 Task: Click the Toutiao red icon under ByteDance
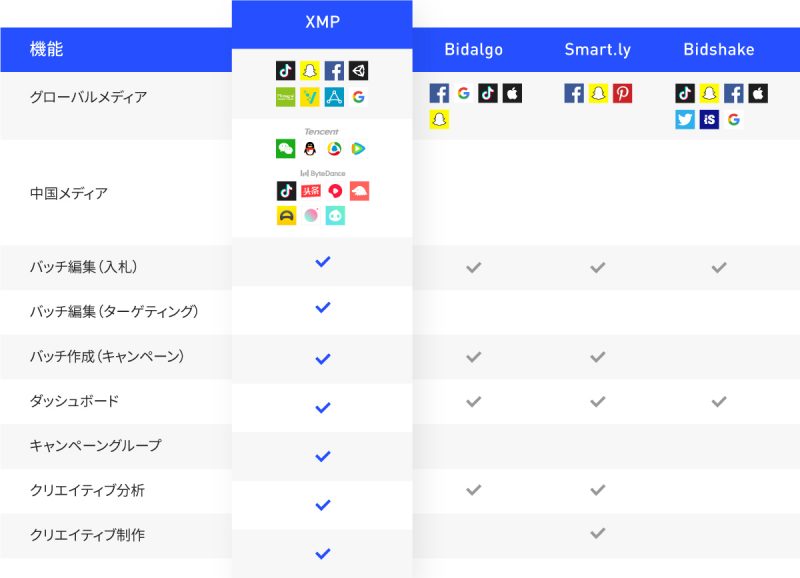[311, 191]
